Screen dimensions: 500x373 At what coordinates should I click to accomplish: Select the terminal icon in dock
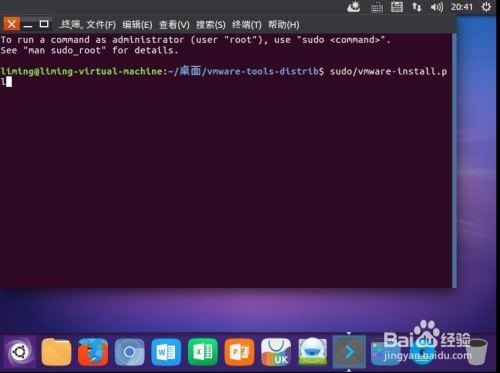click(349, 352)
